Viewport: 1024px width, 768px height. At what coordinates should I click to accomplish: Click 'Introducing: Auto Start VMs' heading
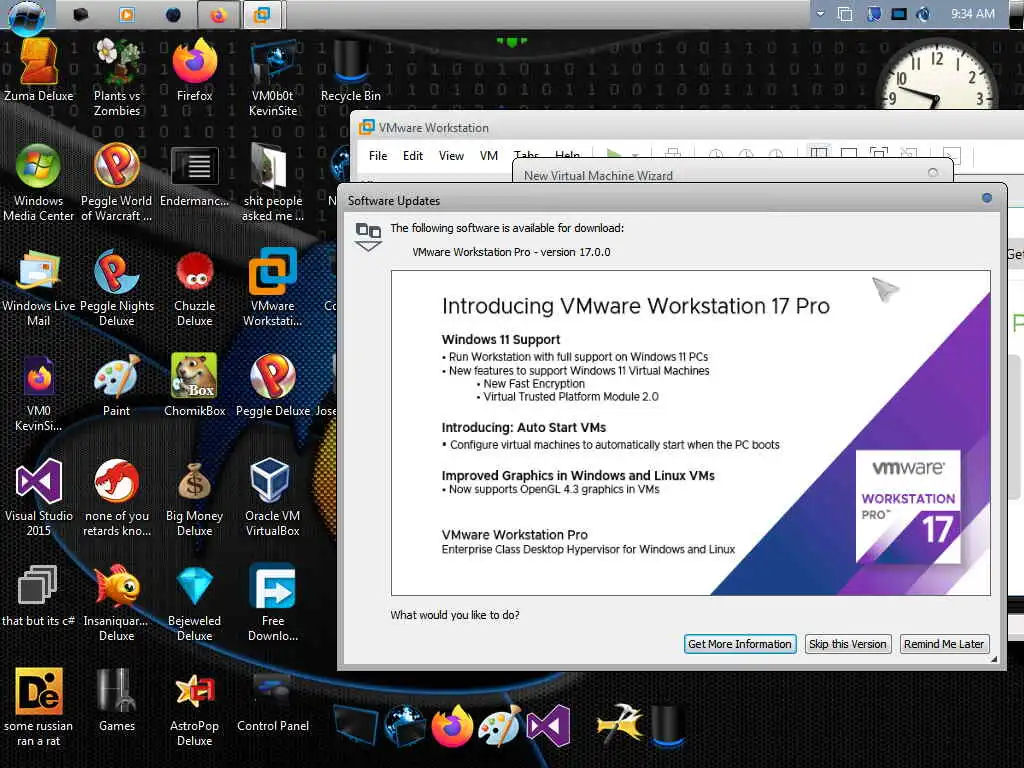524,428
